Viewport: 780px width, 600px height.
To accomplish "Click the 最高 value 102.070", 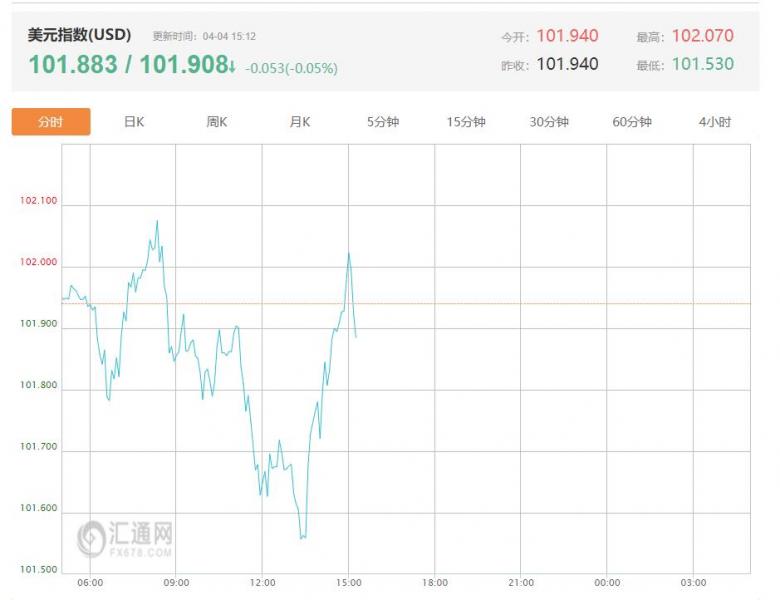I will [x=702, y=36].
